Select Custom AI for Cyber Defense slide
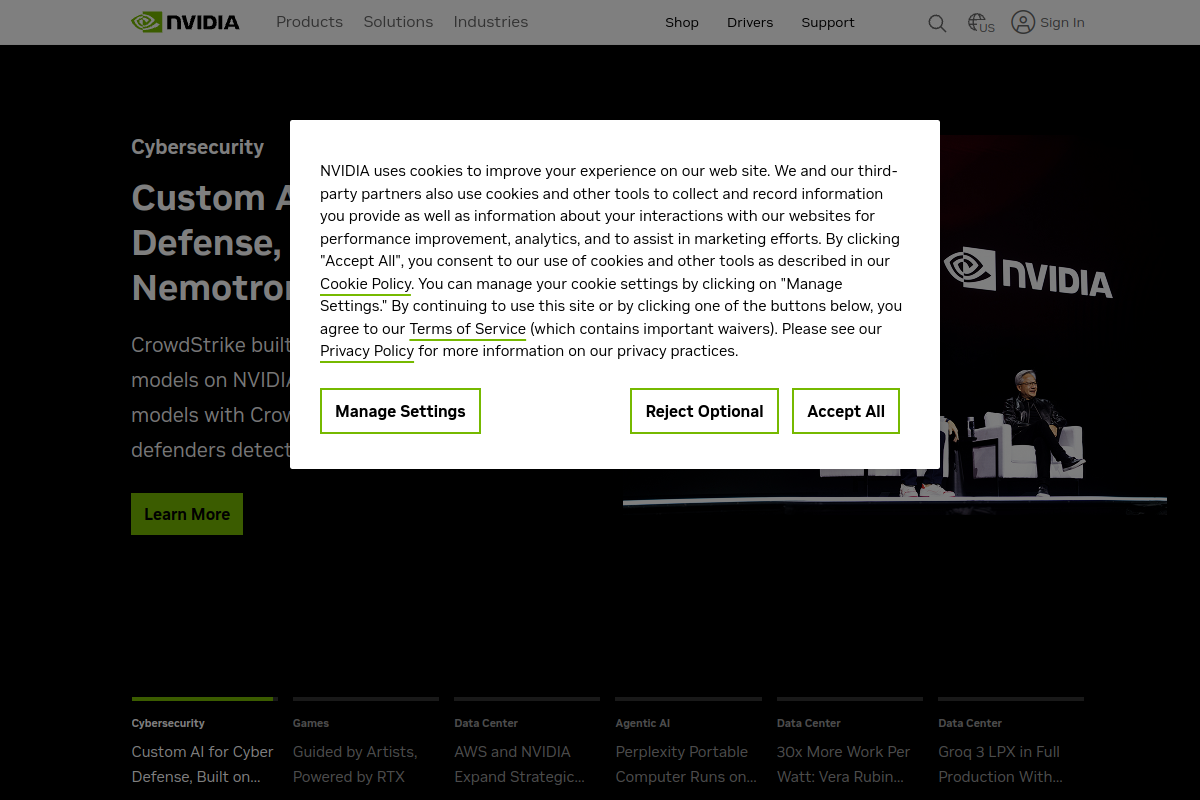Screen dimensions: 1200x800 [x=204, y=742]
